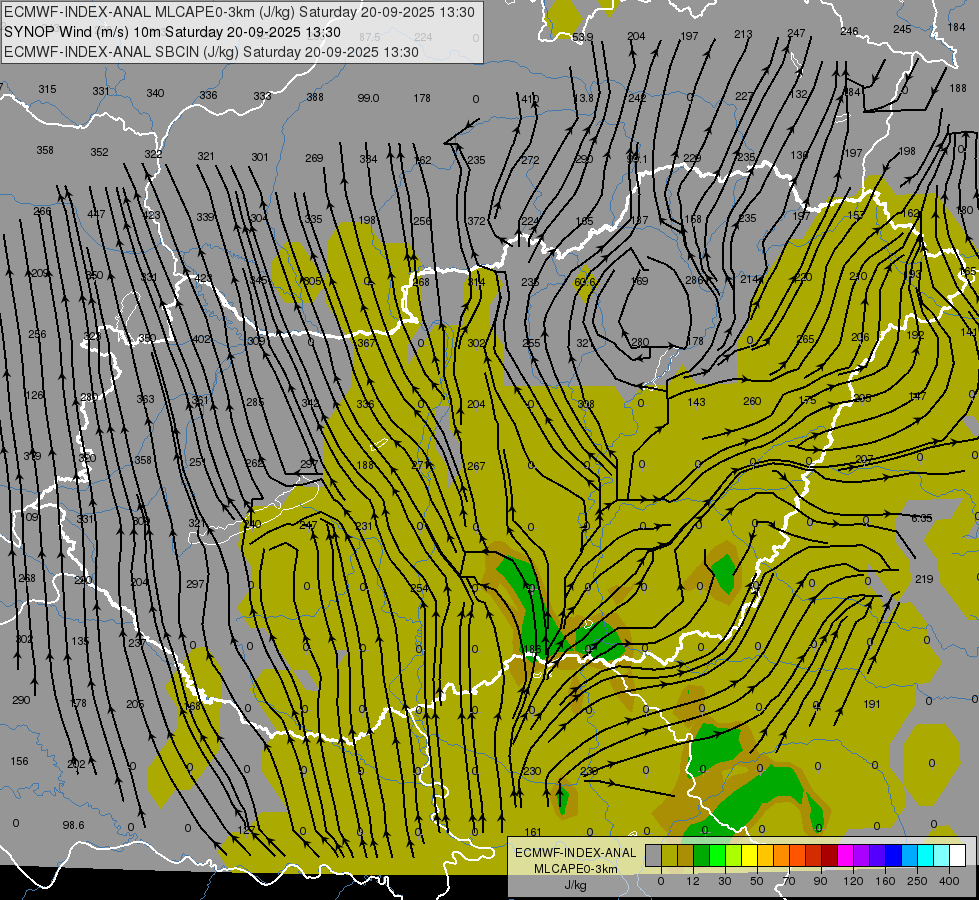Click the orange legend swatch before 70

coord(782,856)
